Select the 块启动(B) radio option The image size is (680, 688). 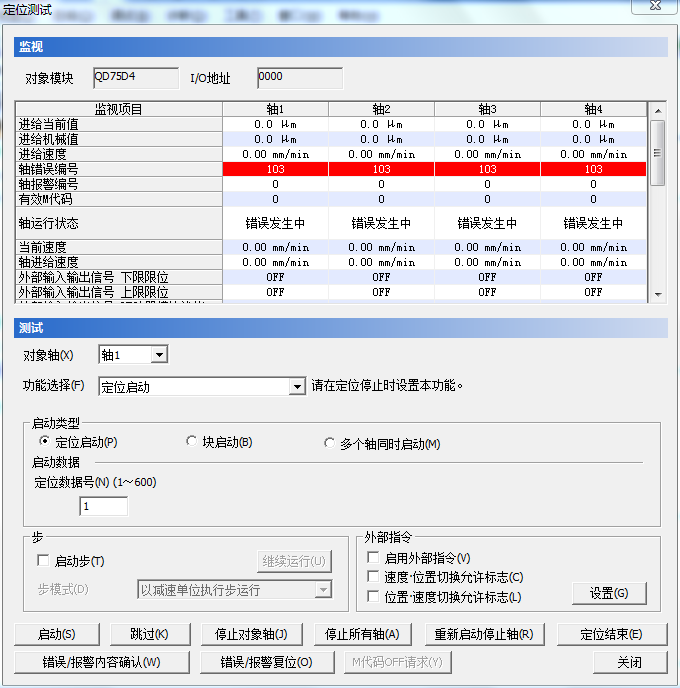(x=193, y=442)
